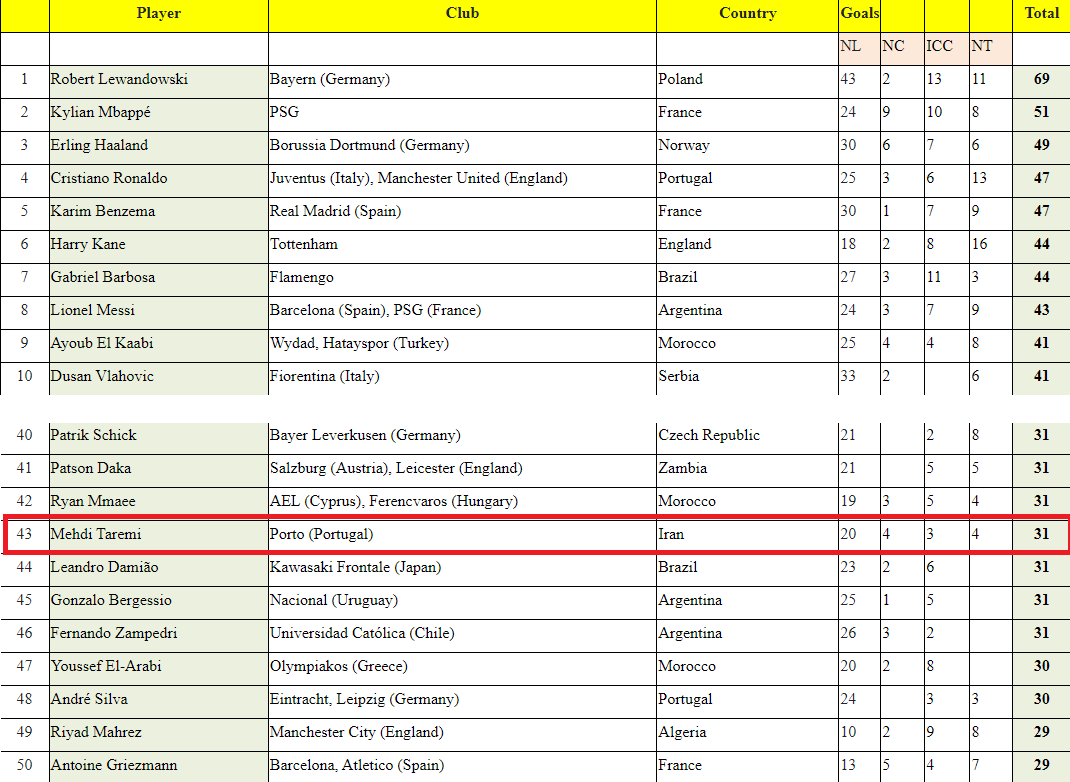Select the Kylian Mbappé player cell
1070x782 pixels.
click(158, 113)
